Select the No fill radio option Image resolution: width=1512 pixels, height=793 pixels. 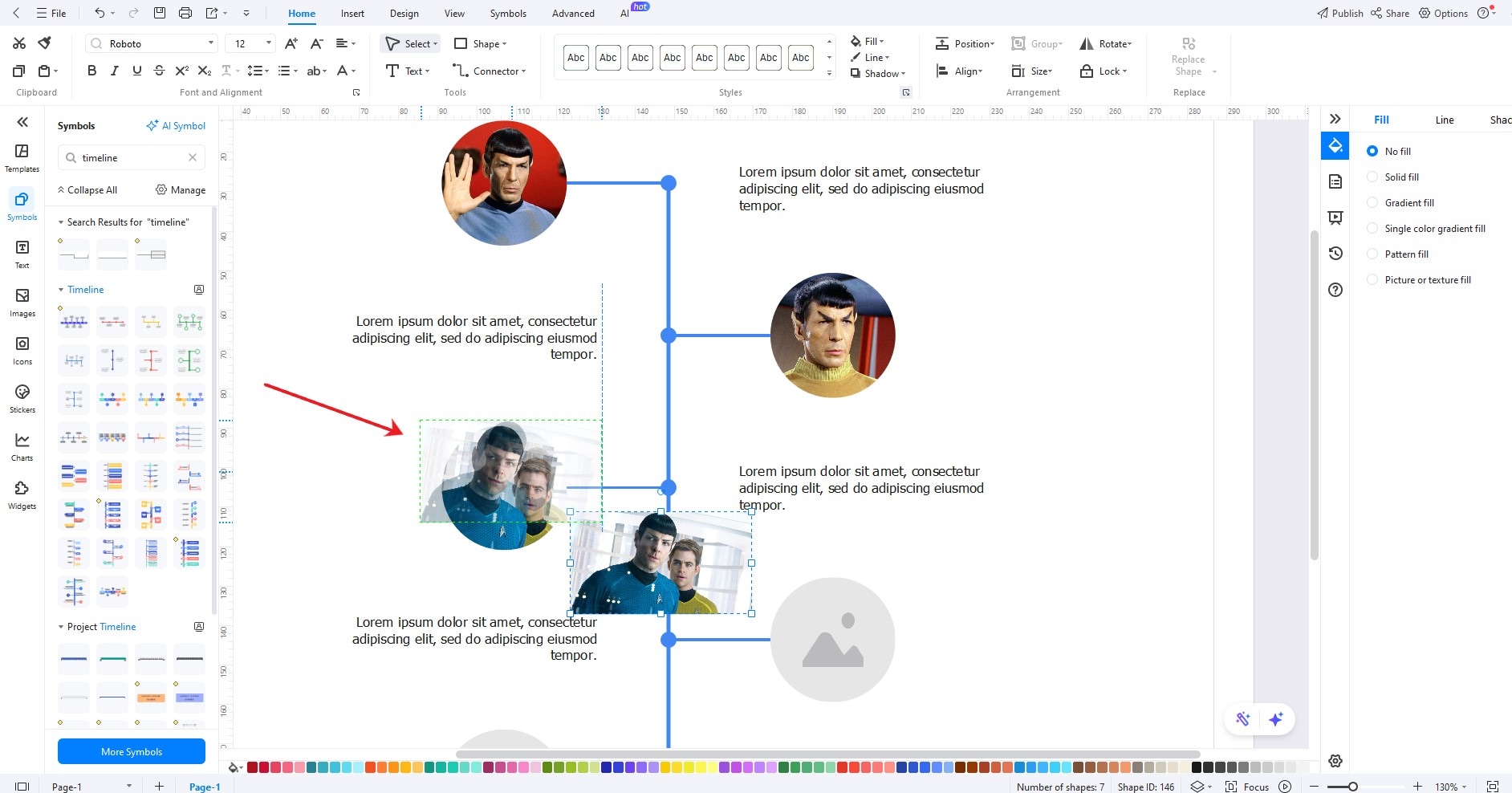point(1372,151)
